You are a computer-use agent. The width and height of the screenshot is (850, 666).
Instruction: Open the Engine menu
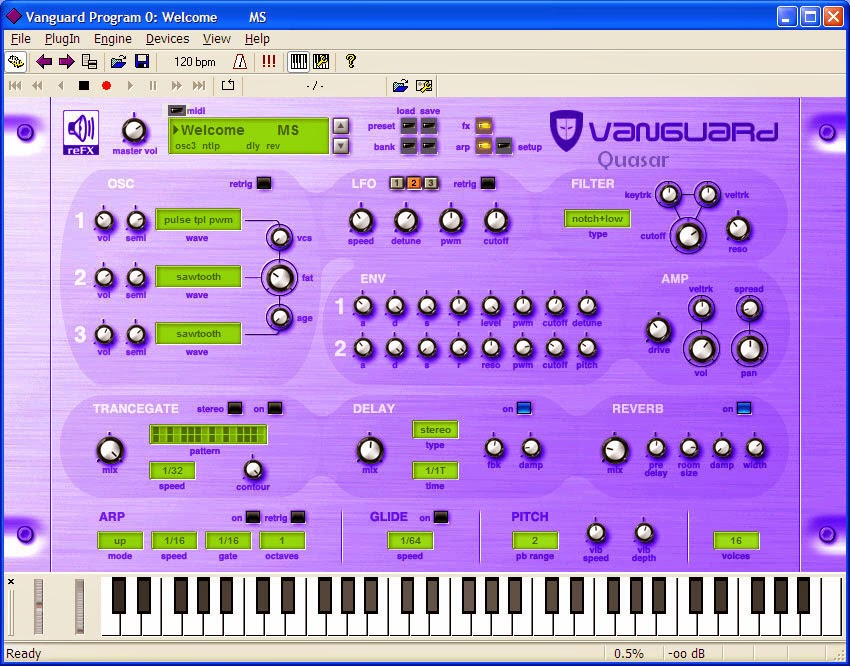coord(113,39)
